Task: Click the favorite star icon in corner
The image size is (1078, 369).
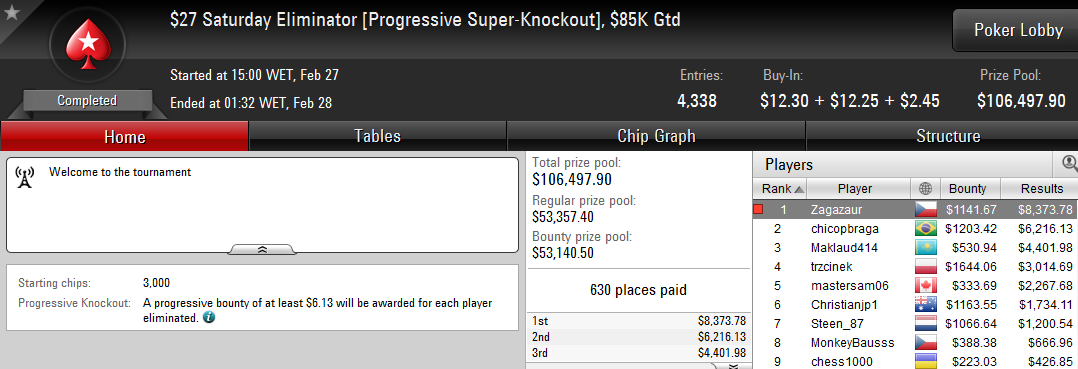Action: 10,12
